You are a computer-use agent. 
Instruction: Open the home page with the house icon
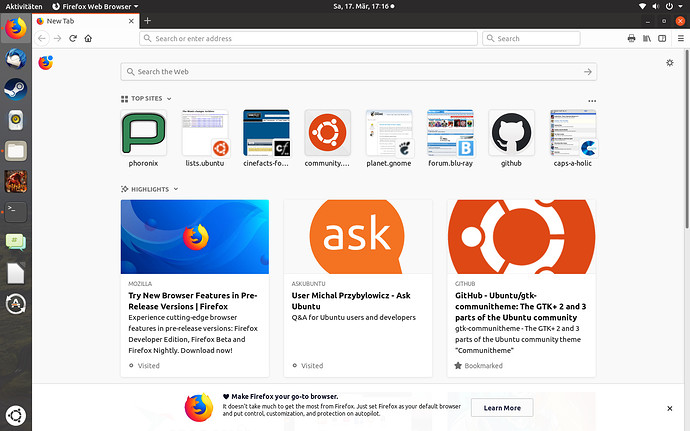pyautogui.click(x=88, y=38)
